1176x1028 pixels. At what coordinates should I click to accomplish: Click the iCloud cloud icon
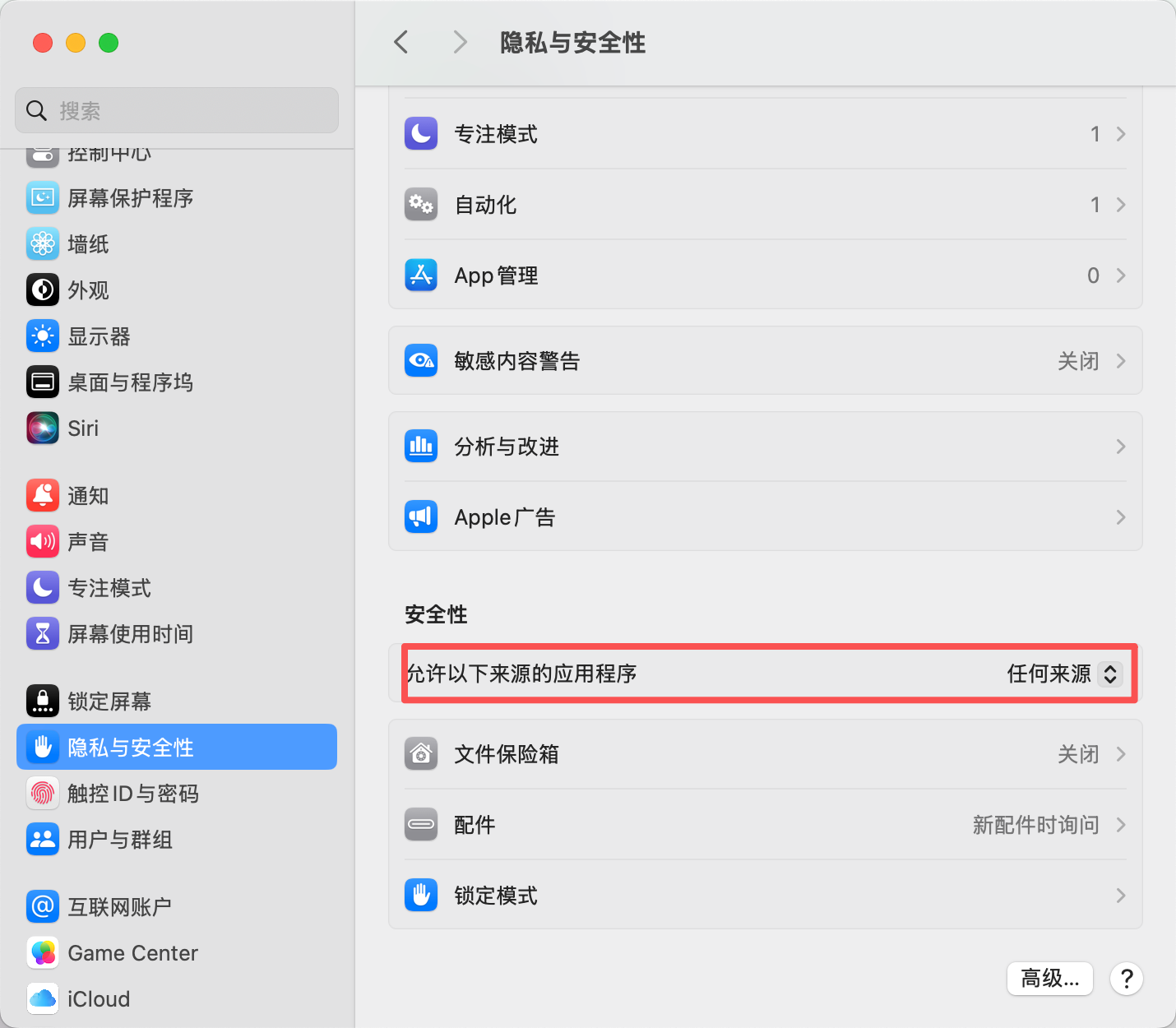point(43,999)
